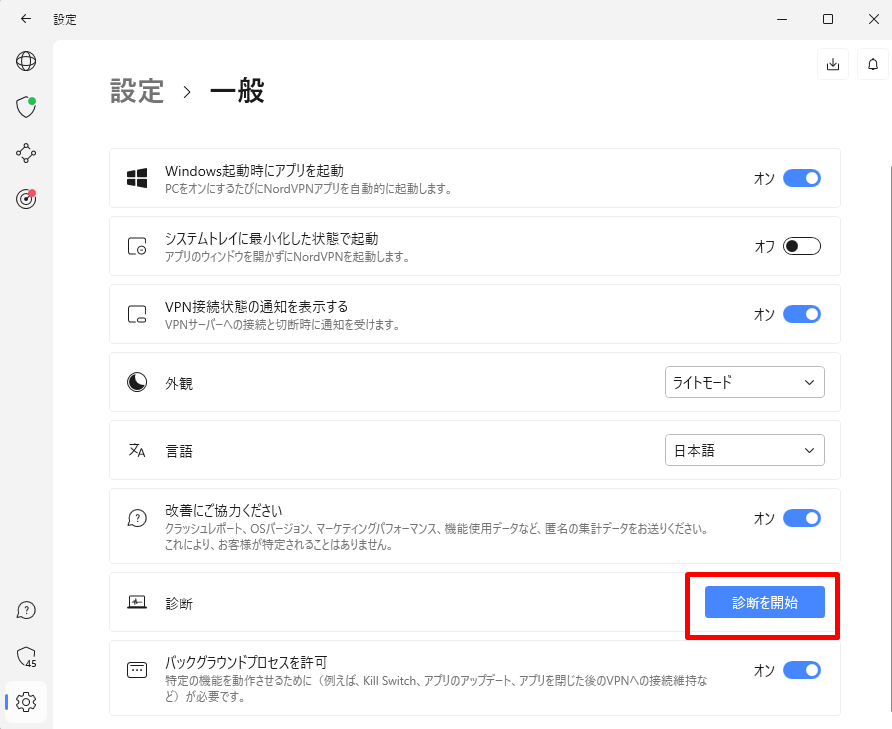This screenshot has width=892, height=729.
Task: Click the 診断 diagnostics laptop icon
Action: [x=137, y=602]
